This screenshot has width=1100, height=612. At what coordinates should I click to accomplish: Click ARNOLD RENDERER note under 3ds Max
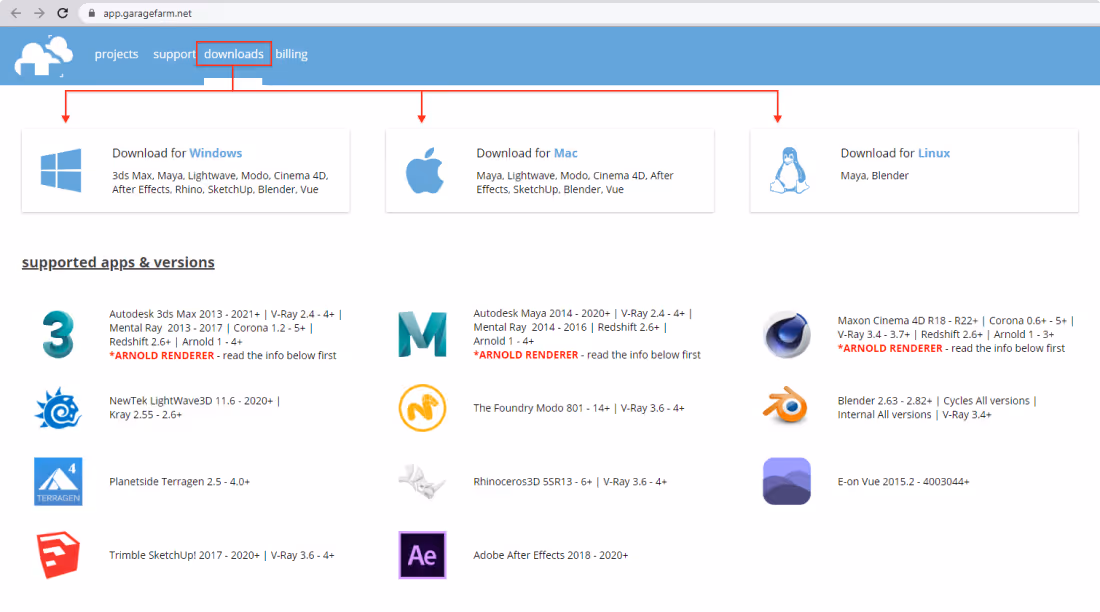222,355
